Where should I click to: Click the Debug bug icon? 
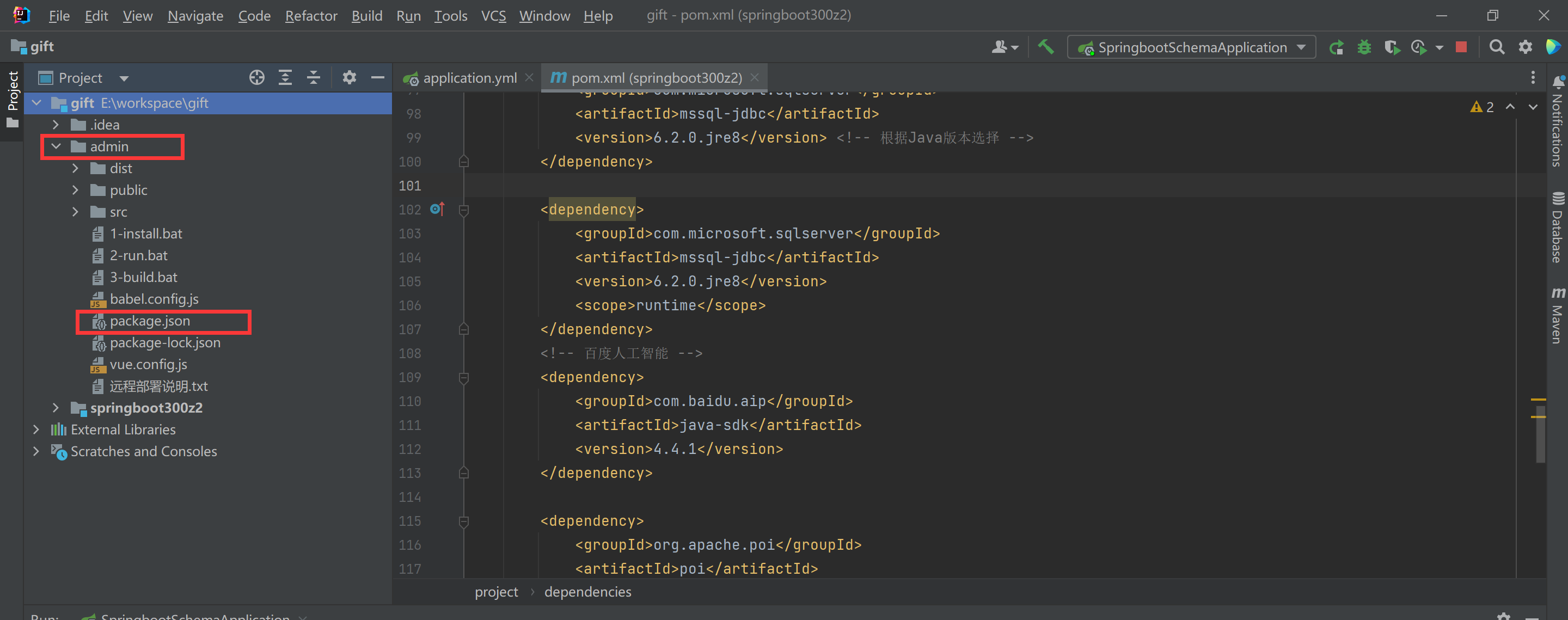click(1364, 47)
